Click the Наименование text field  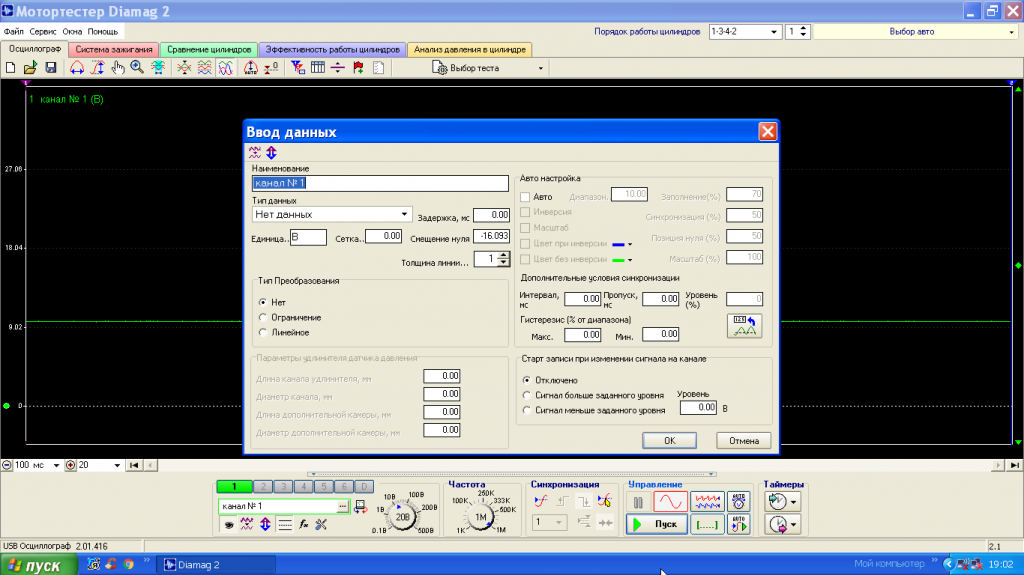pos(380,183)
